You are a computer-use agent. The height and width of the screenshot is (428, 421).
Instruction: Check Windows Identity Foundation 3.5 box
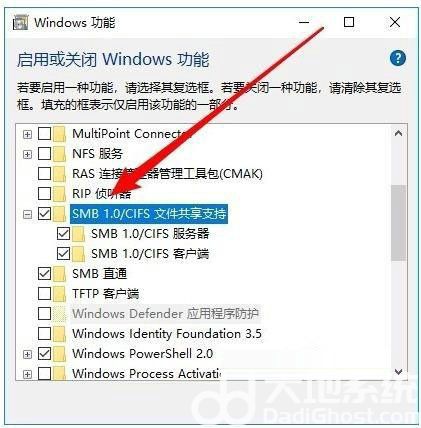click(44, 333)
